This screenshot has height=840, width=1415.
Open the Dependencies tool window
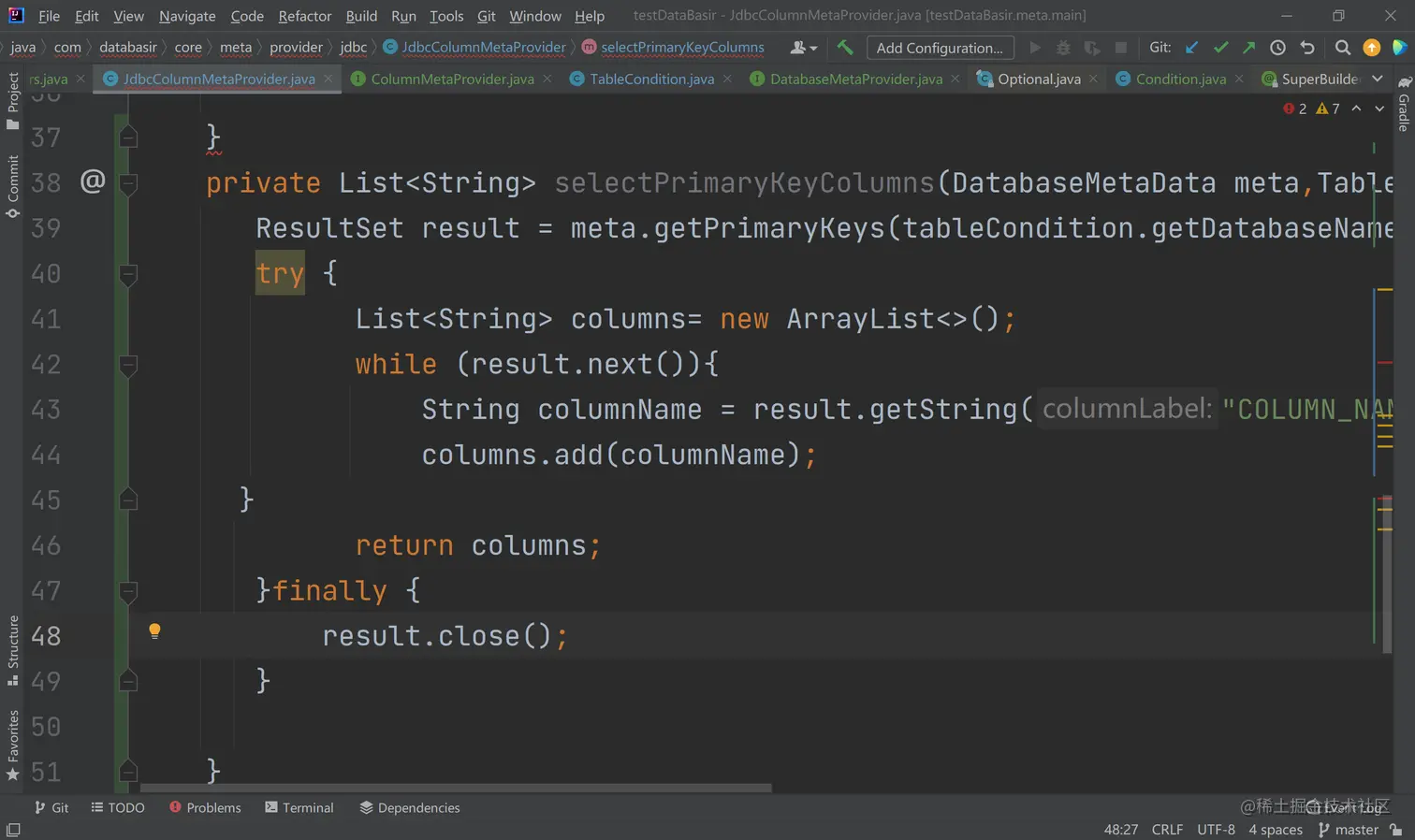click(410, 807)
